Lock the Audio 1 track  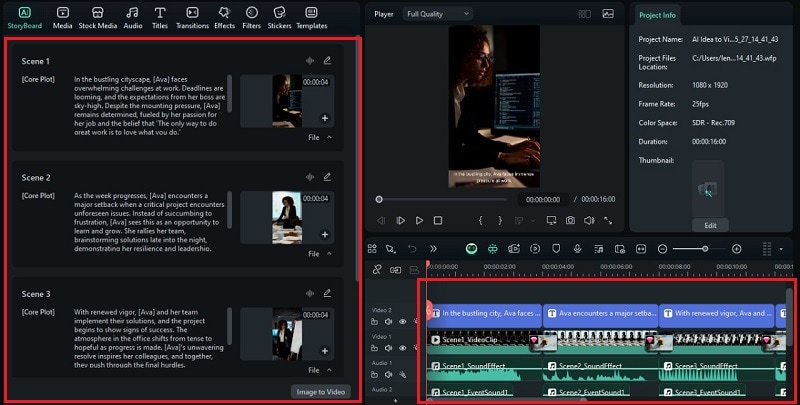pos(374,374)
